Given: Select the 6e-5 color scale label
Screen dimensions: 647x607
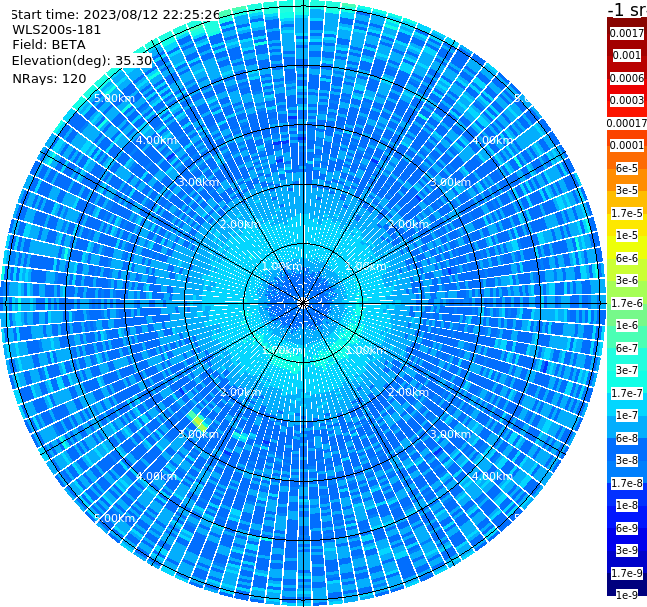Looking at the screenshot, I should [627, 168].
